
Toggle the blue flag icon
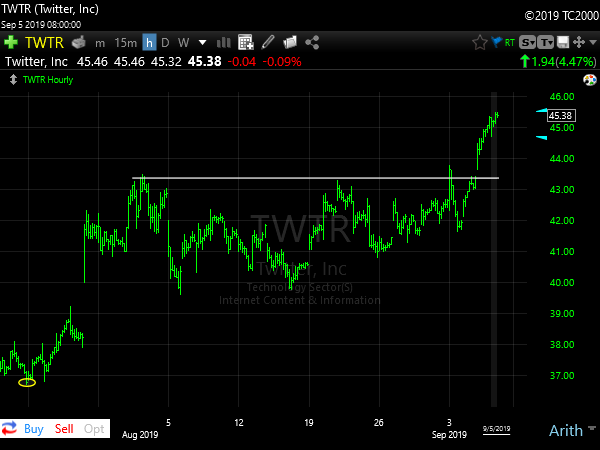point(496,42)
